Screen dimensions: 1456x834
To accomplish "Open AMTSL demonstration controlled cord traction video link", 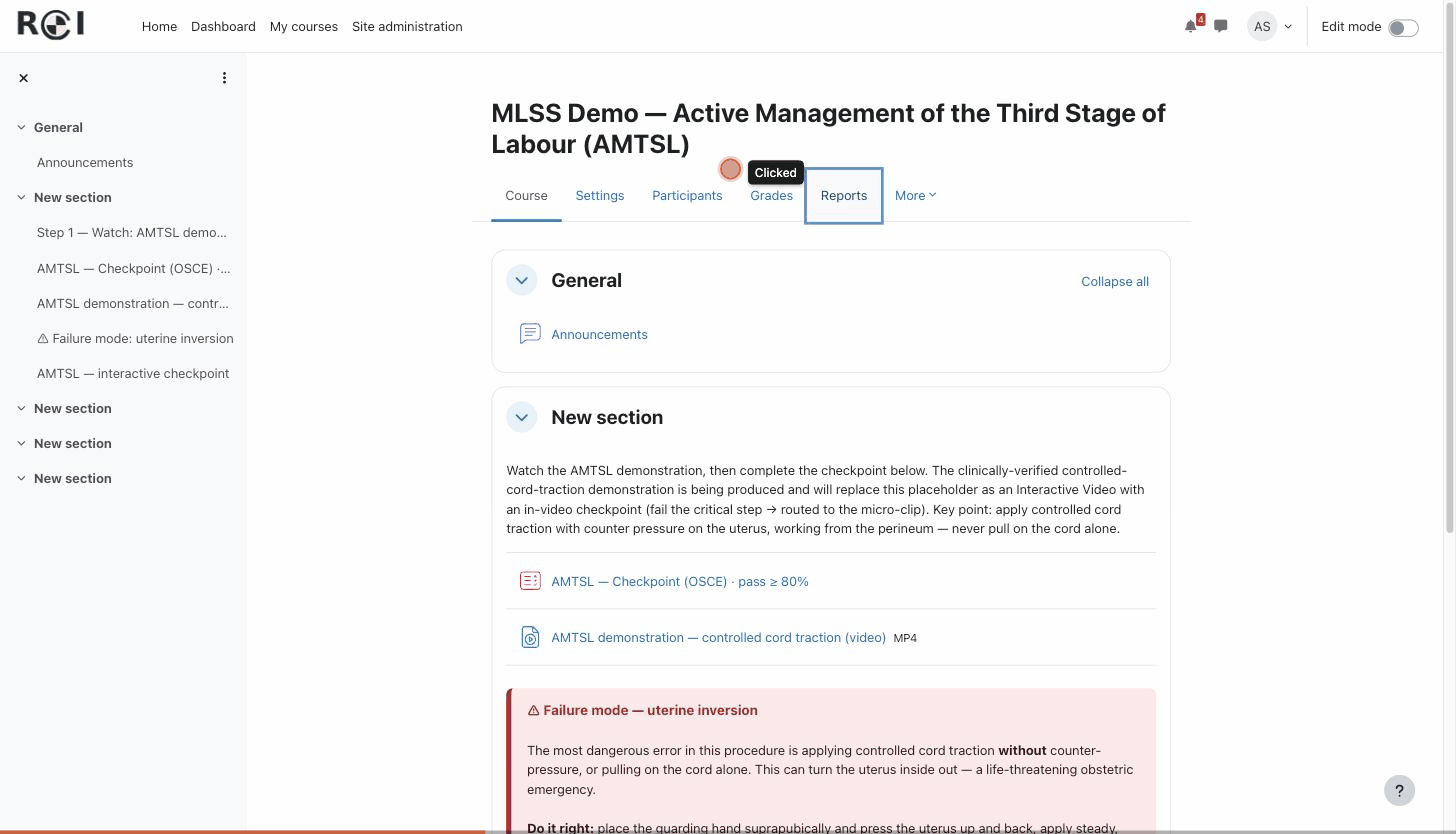I will point(718,637).
